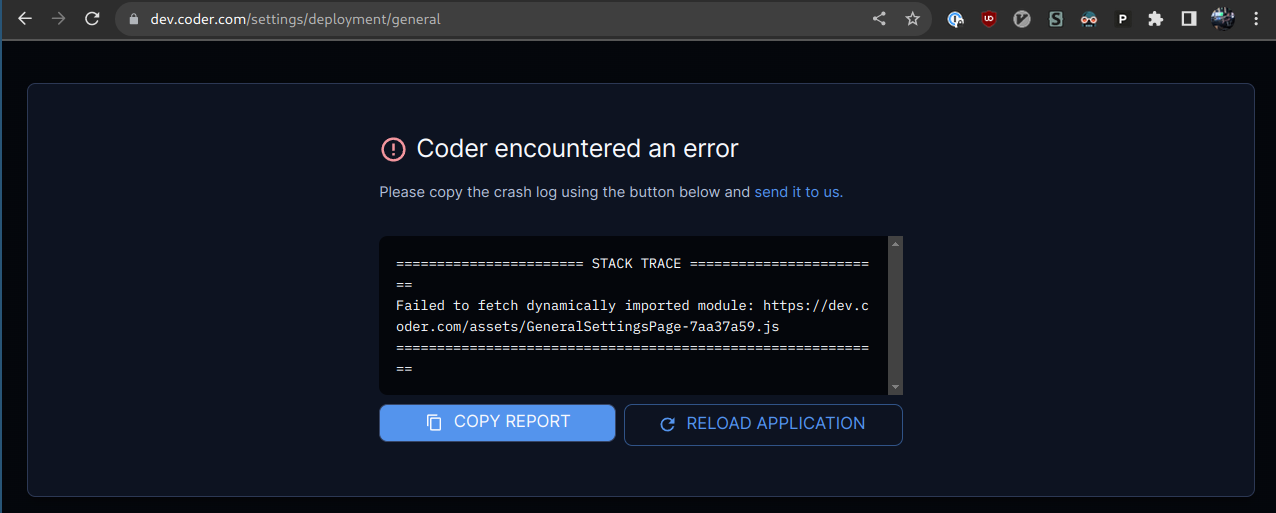Click the RELOAD APPLICATION button
Screen dimensions: 1276x513
click(x=763, y=424)
